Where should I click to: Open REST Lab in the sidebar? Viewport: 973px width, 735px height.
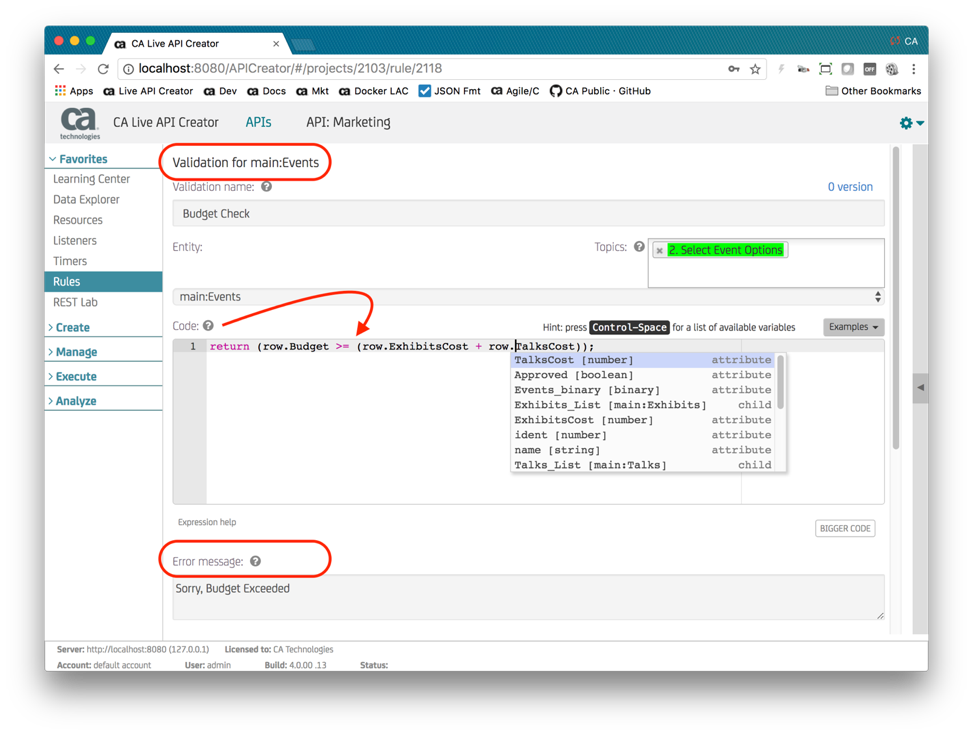75,302
